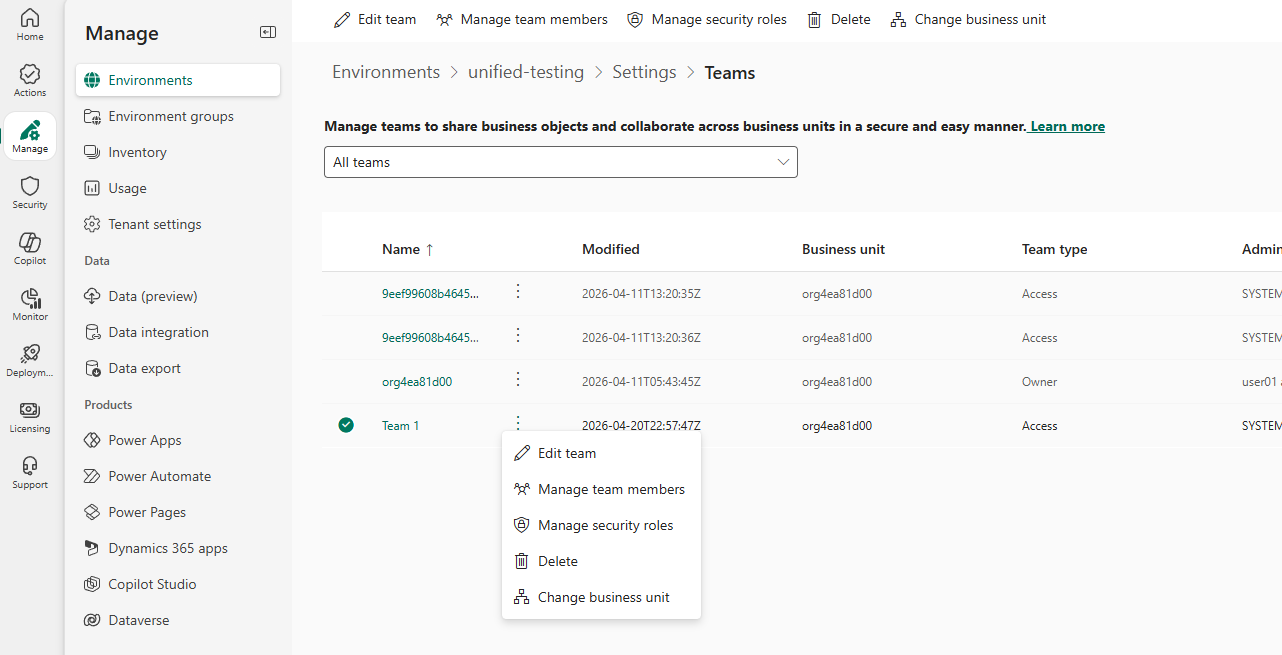Open Monitor in the left rail
This screenshot has height=655, width=1282.
click(30, 305)
